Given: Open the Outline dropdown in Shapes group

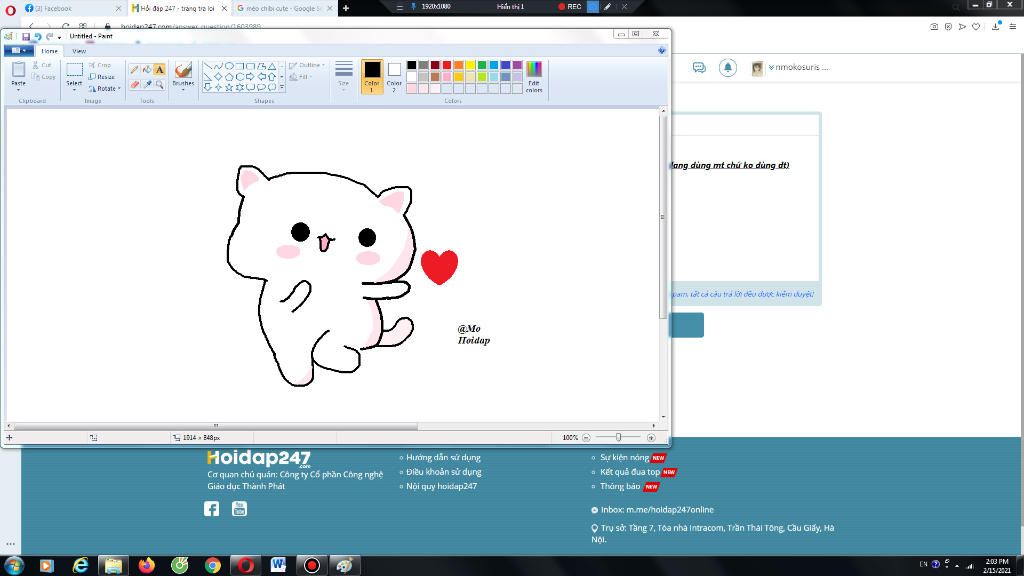Looking at the screenshot, I should coord(307,65).
